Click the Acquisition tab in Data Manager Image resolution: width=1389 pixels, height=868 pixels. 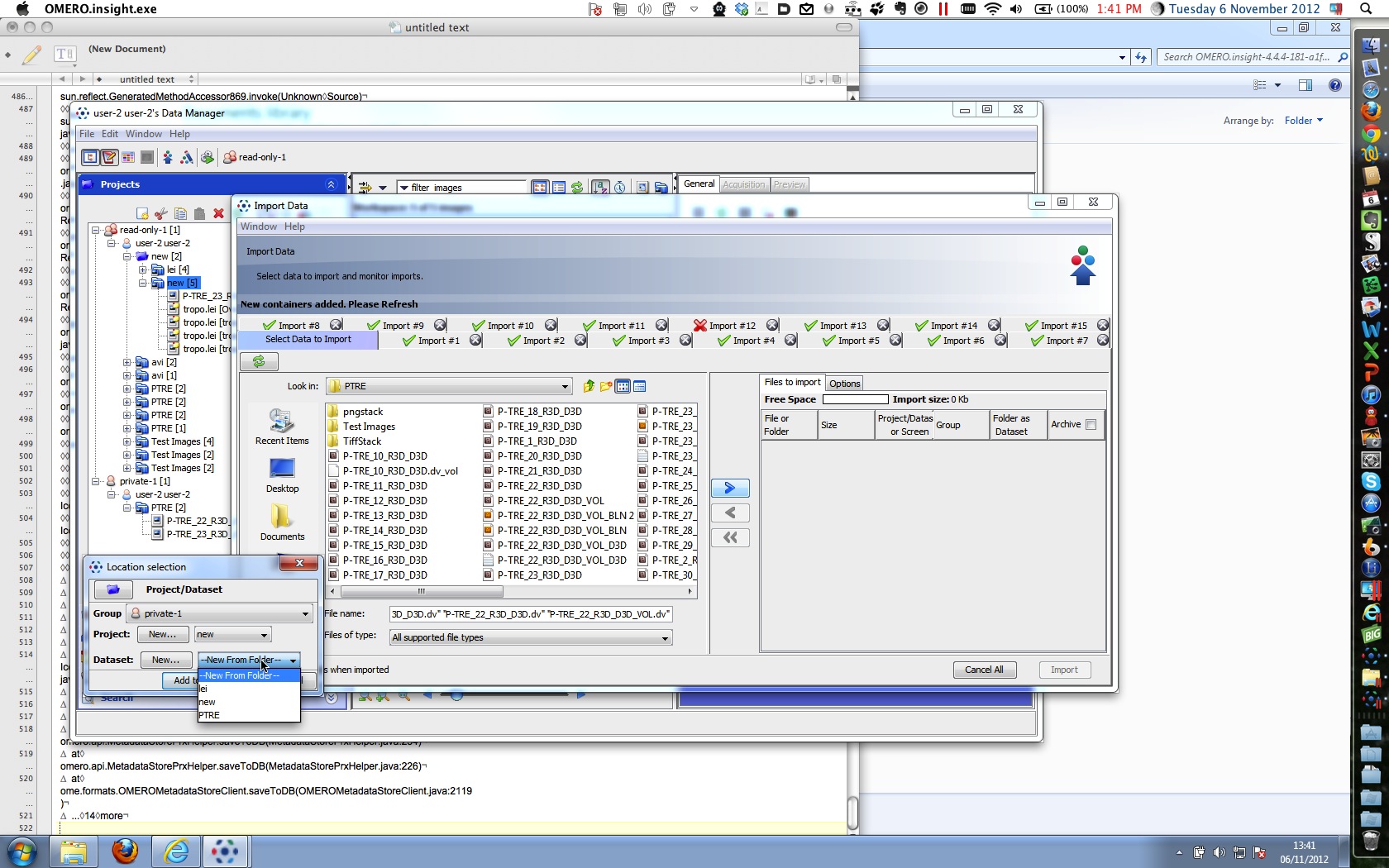[743, 184]
